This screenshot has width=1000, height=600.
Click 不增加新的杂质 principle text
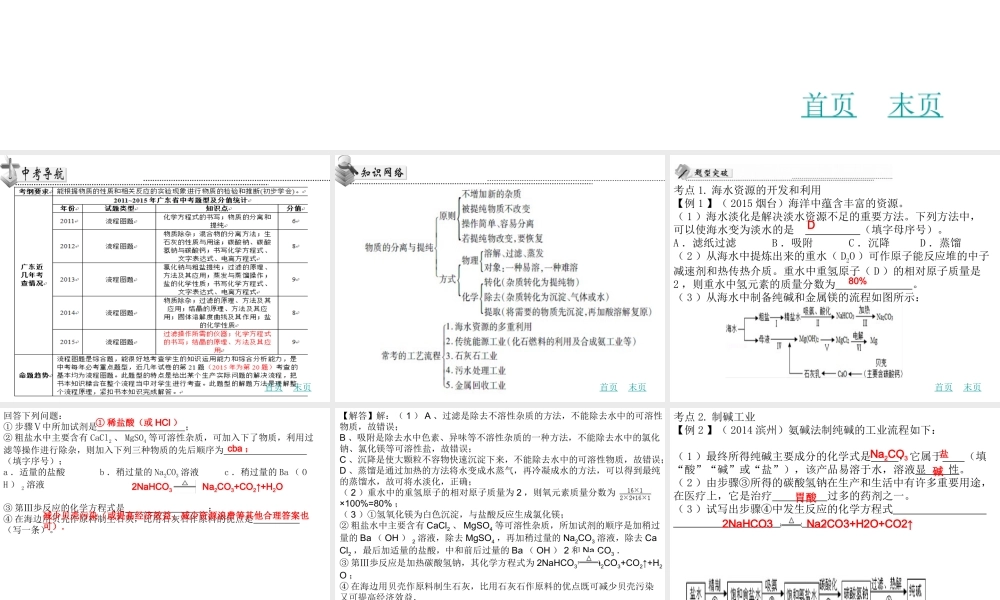click(x=491, y=194)
